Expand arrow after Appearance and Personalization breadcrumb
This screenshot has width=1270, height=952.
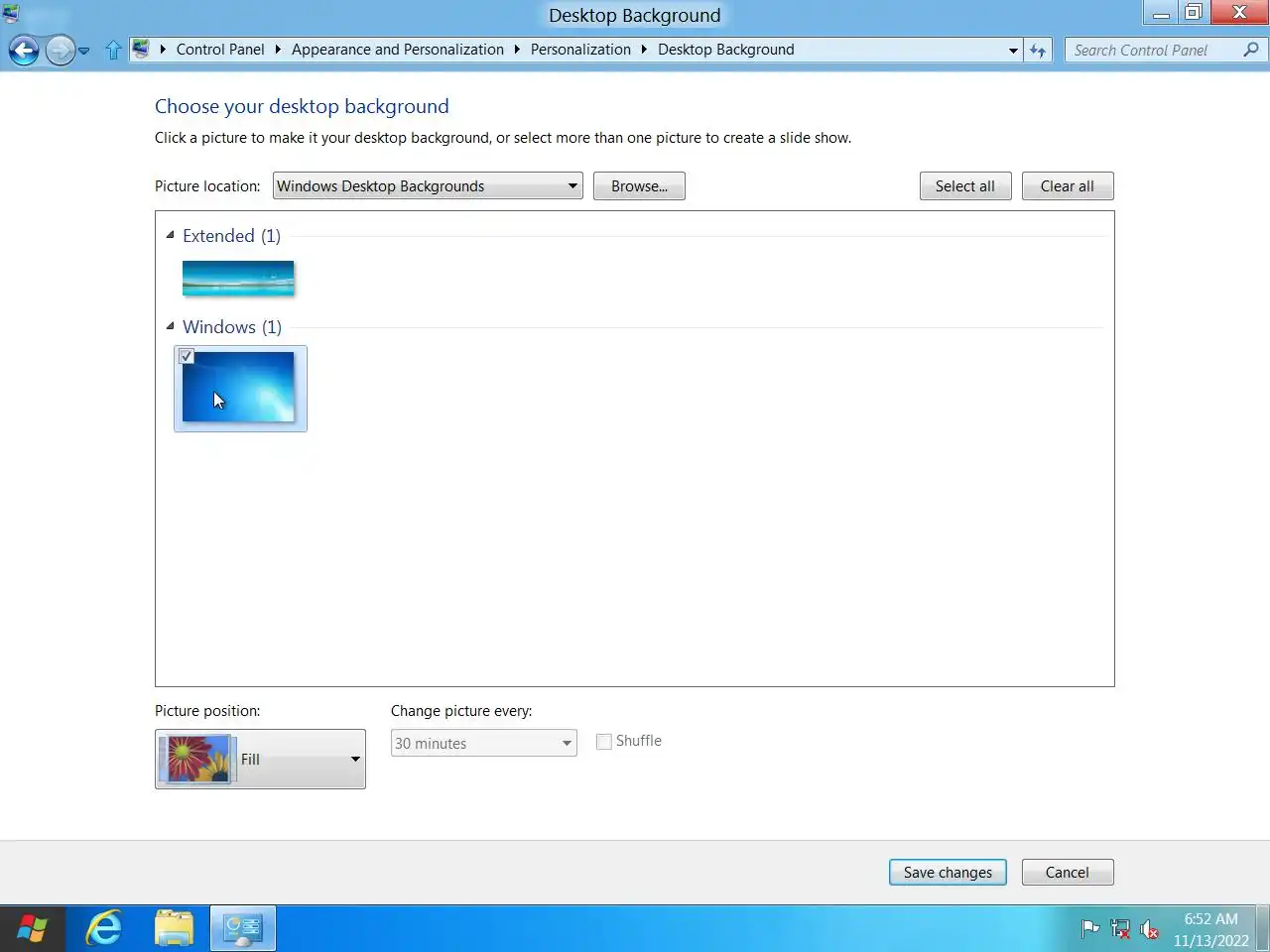click(x=517, y=50)
